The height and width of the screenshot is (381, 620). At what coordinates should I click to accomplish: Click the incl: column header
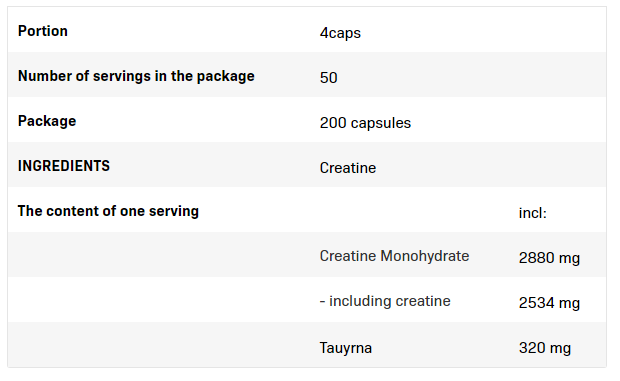[x=533, y=213]
